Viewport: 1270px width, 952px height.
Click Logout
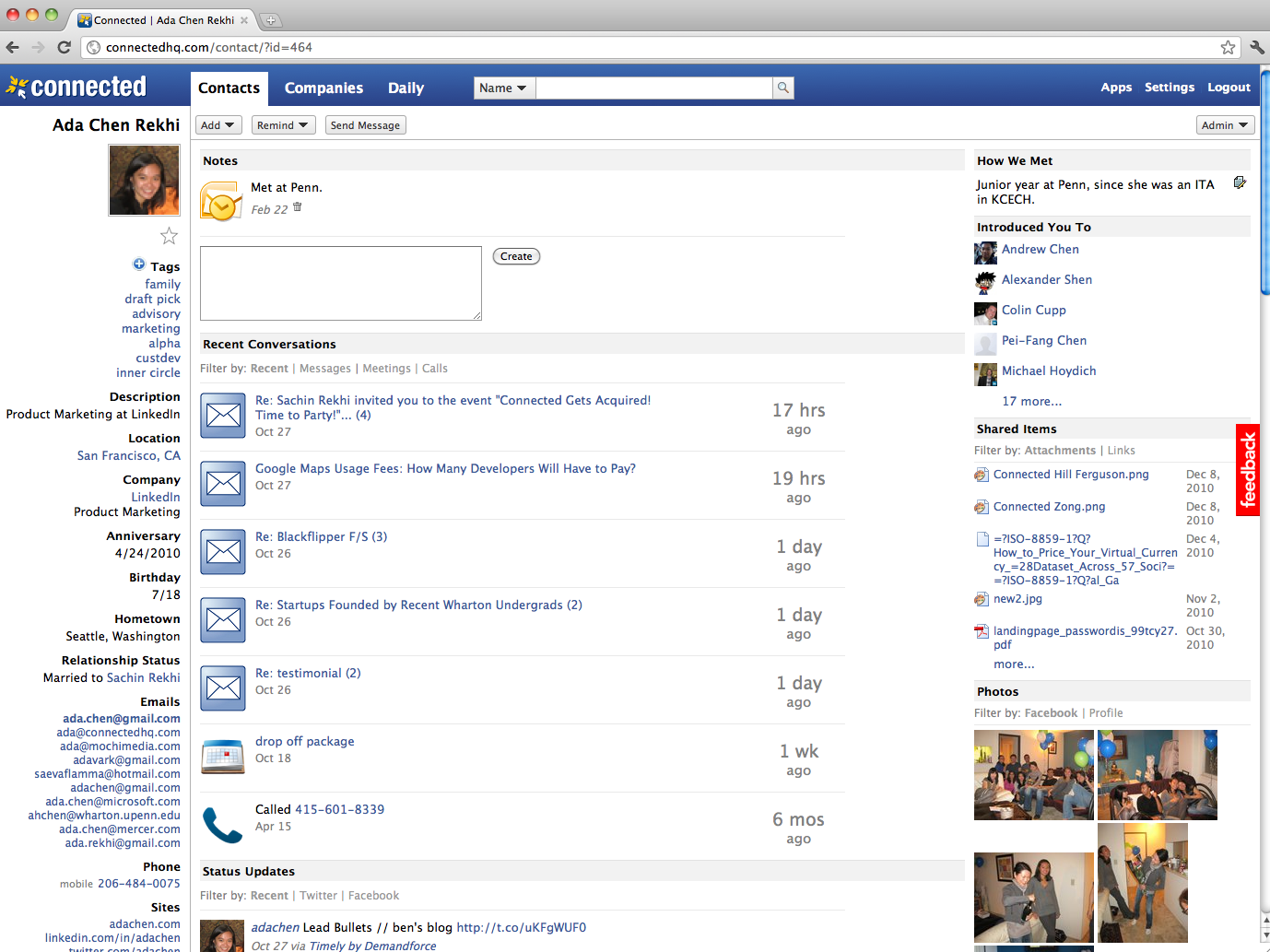tap(1229, 88)
